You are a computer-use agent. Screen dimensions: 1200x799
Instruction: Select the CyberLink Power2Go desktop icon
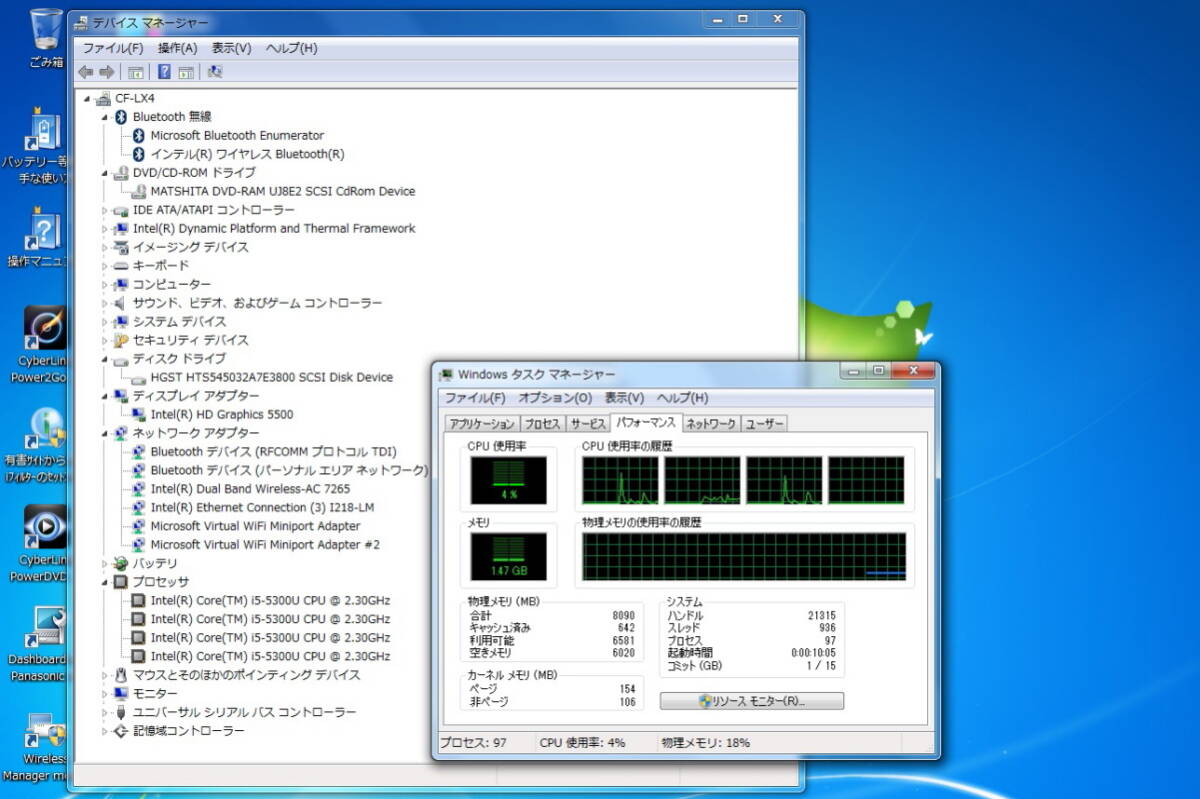click(x=44, y=345)
